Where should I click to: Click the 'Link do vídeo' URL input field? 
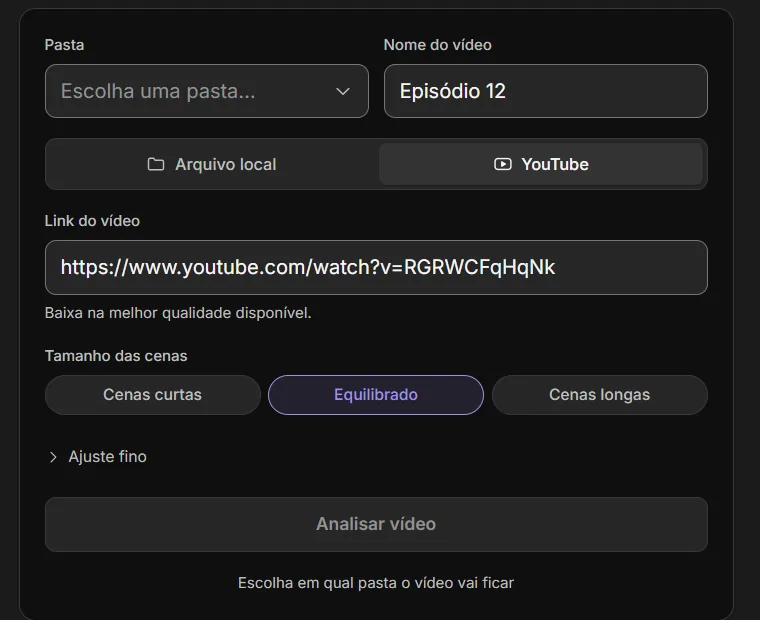point(376,268)
